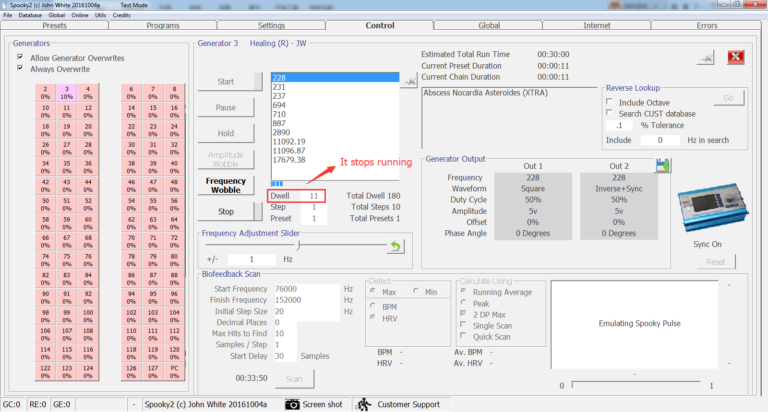The width and height of the screenshot is (768, 412).
Task: Enable Search CUST database option
Action: point(610,113)
